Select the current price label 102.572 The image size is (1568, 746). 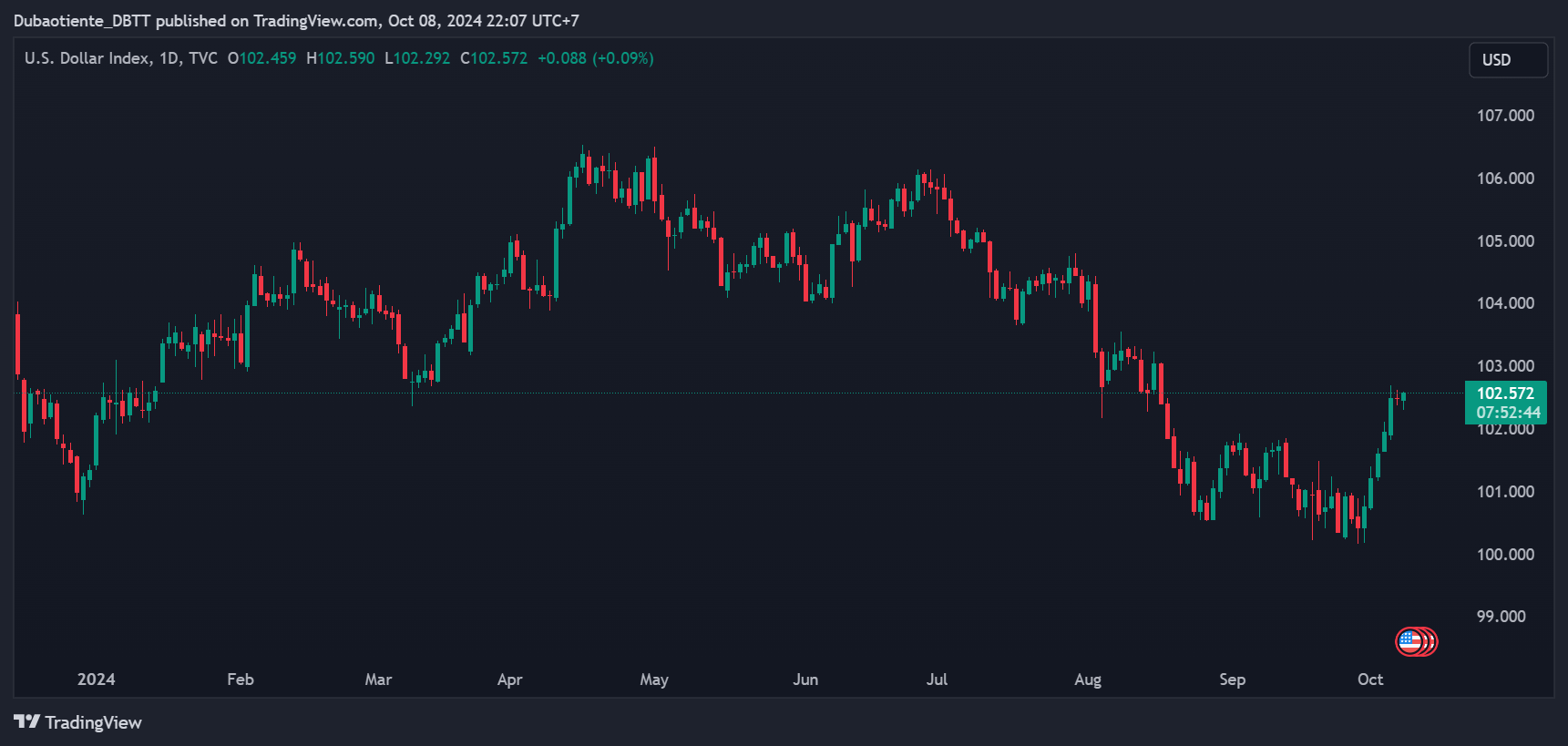1505,393
